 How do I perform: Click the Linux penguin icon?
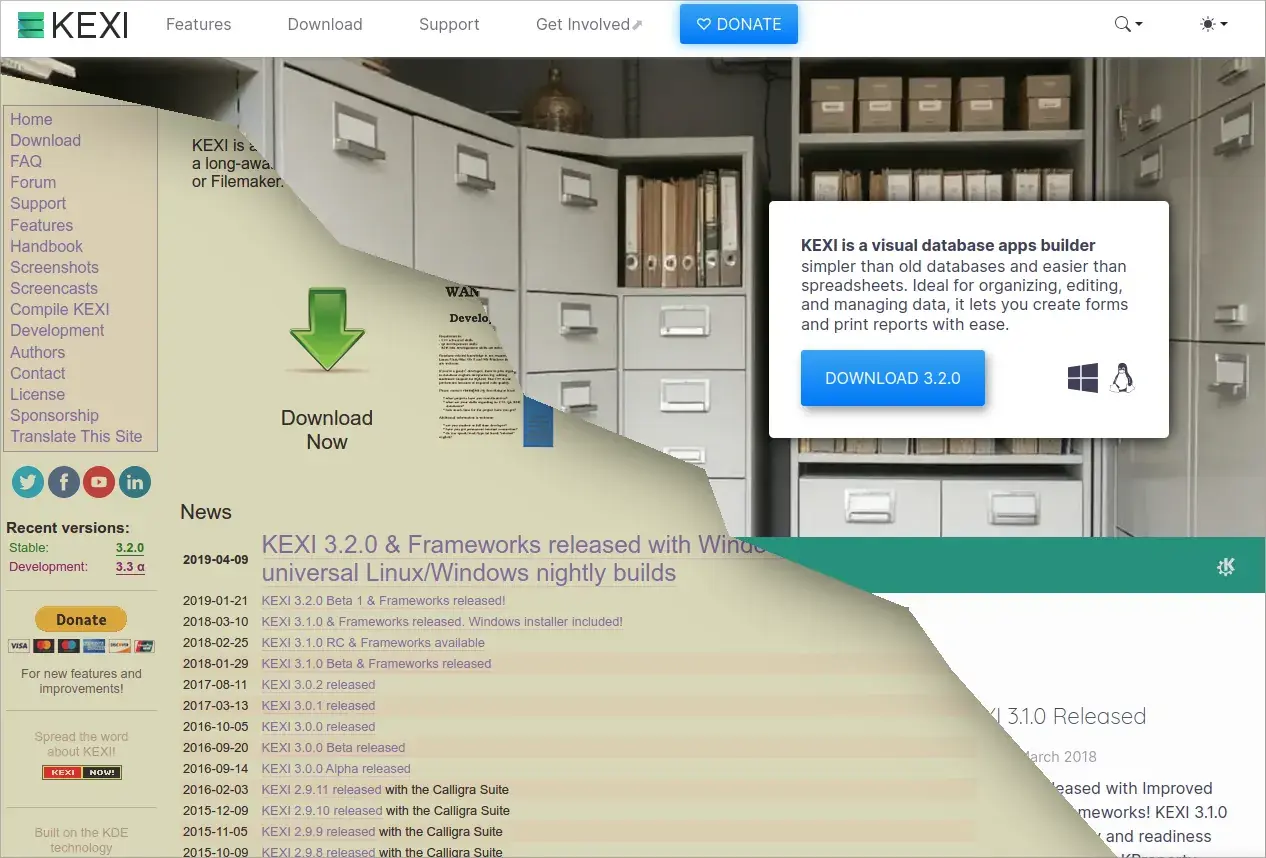point(1123,378)
